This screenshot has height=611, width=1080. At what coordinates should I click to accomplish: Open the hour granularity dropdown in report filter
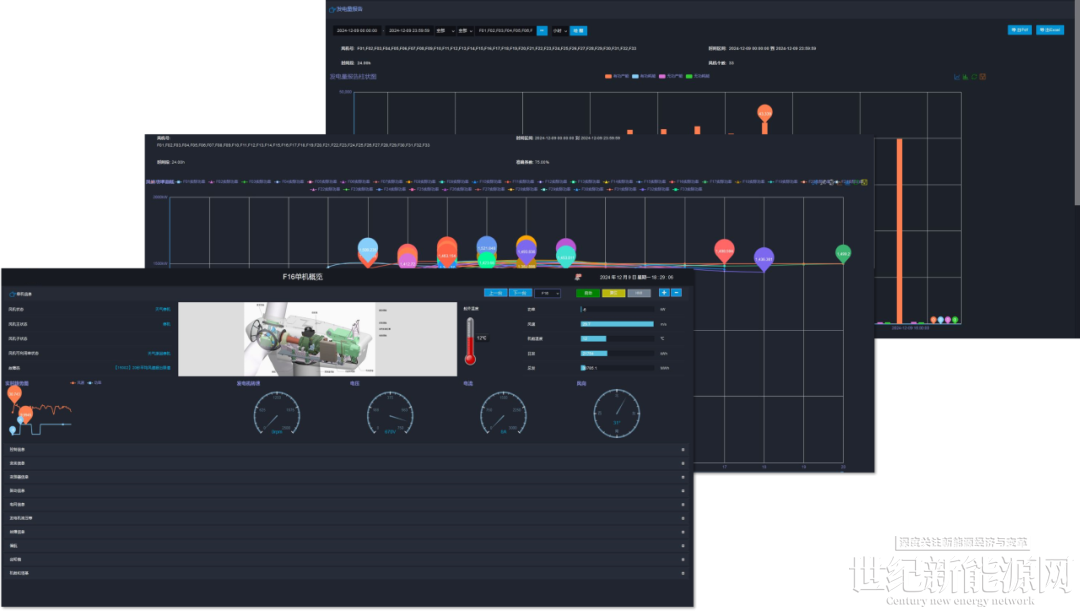pos(559,31)
